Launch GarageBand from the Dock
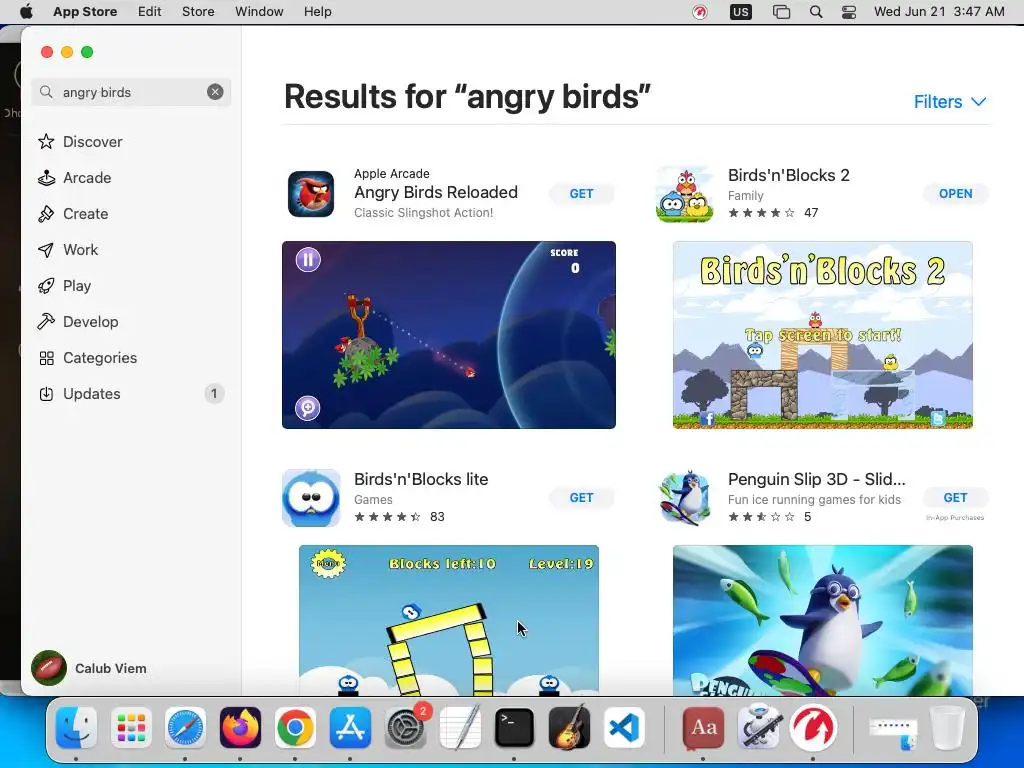This screenshot has height=768, width=1024. coord(569,728)
